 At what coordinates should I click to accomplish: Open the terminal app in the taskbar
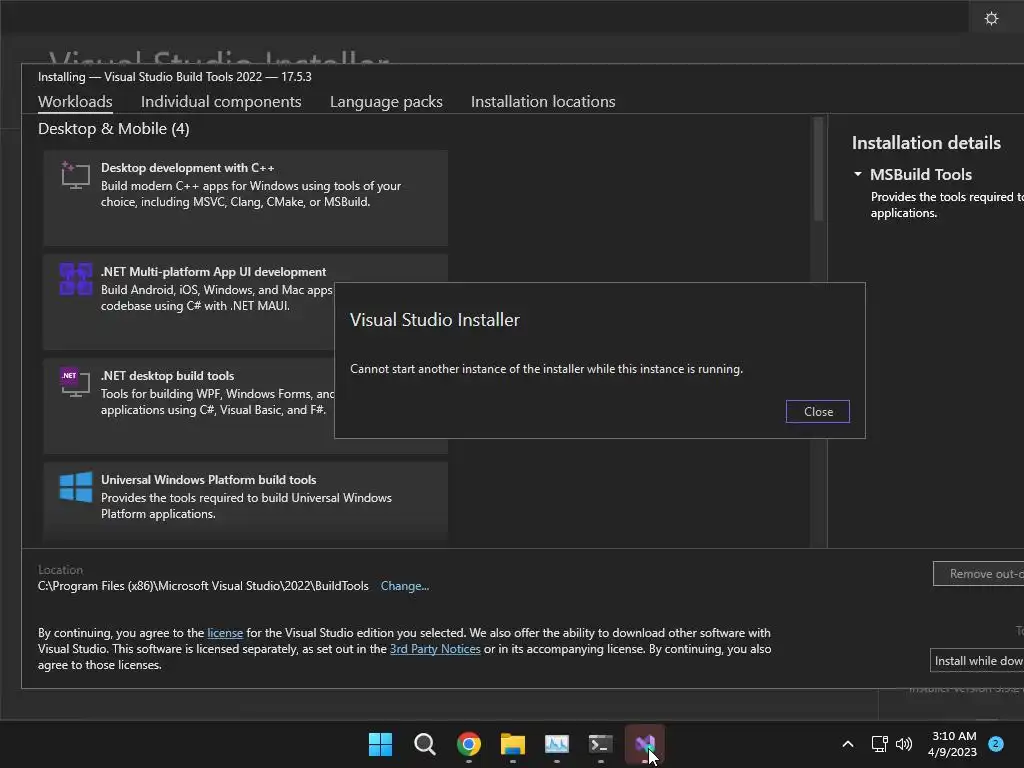click(601, 744)
